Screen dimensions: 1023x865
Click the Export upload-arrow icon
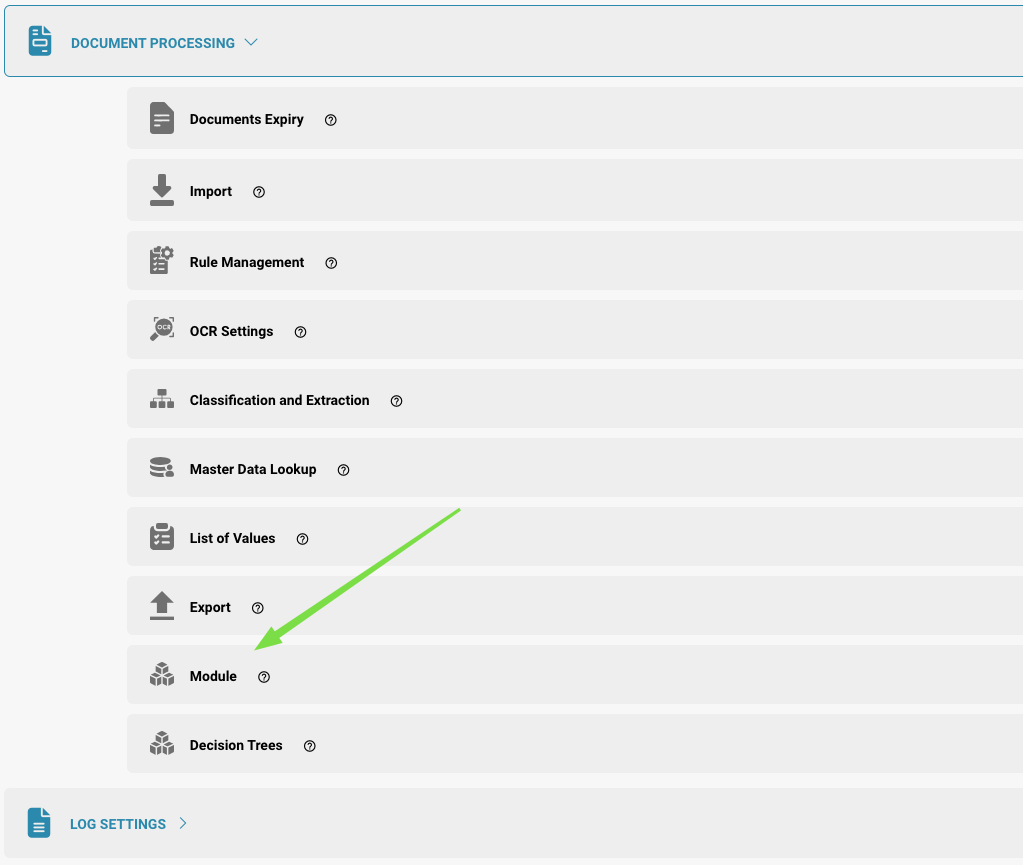click(x=161, y=605)
